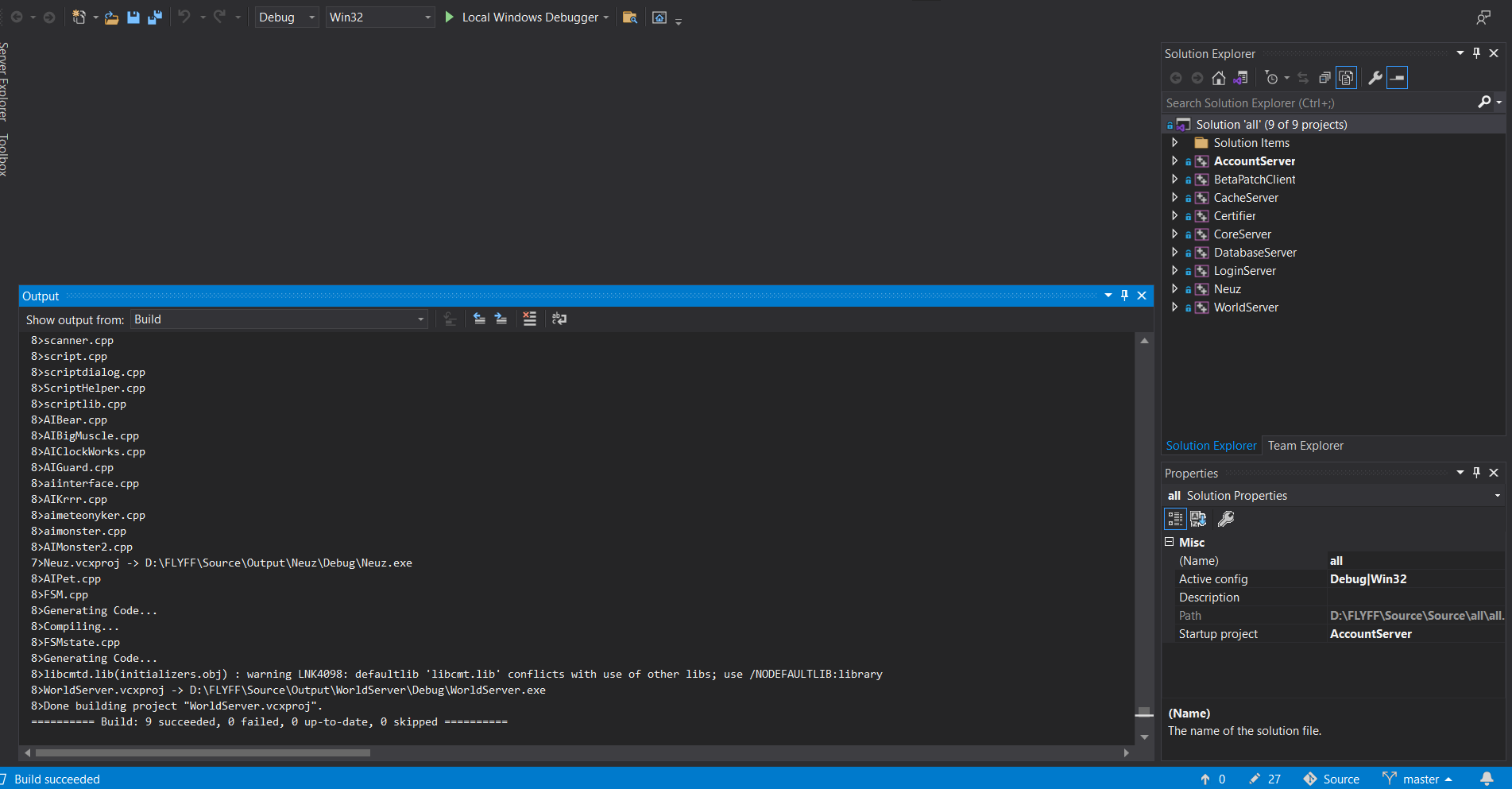Select the DatabaseServer project
The image size is (1512, 789).
pos(1255,252)
